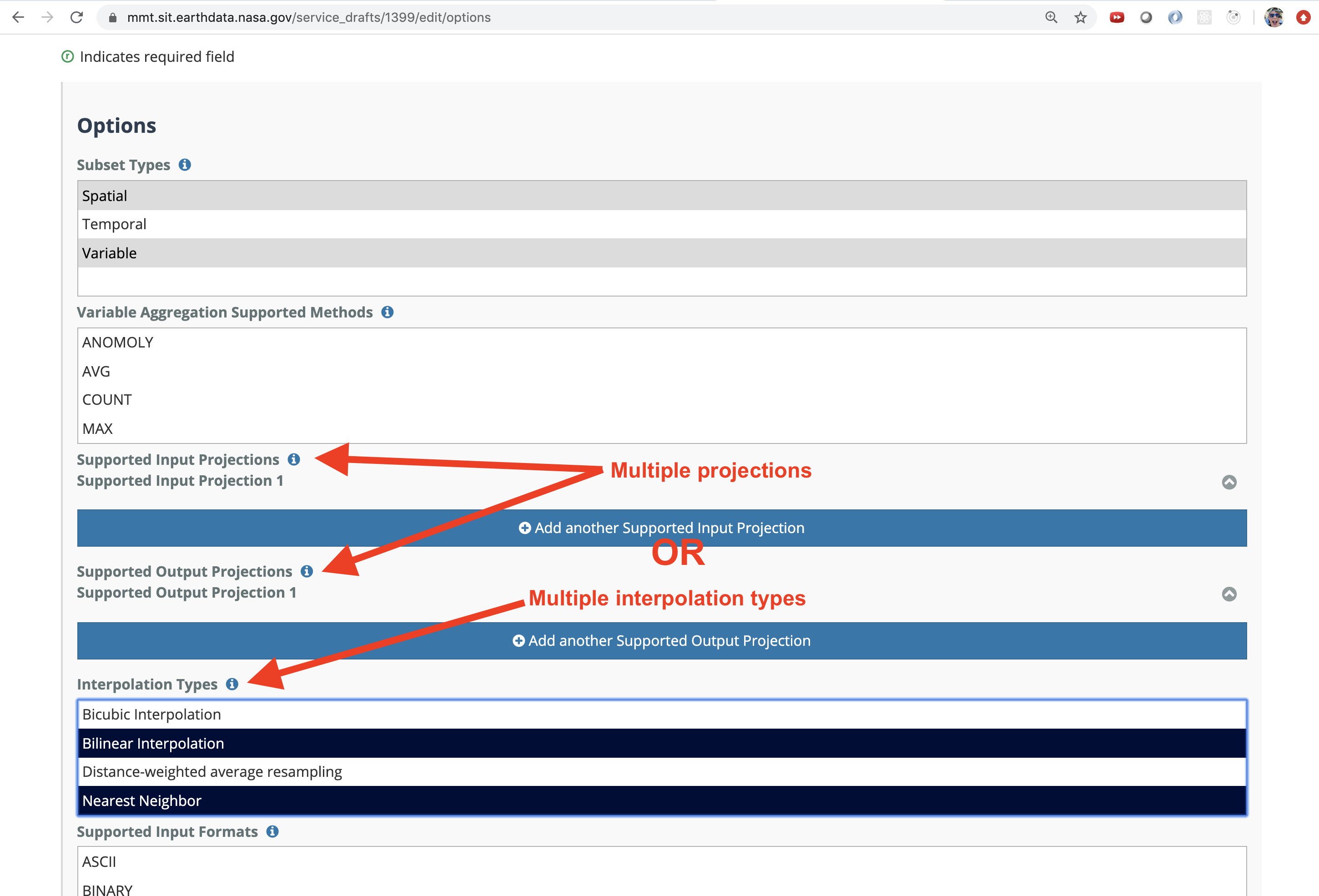This screenshot has width=1319, height=896.
Task: Show info for Subset Types
Action: pyautogui.click(x=185, y=165)
